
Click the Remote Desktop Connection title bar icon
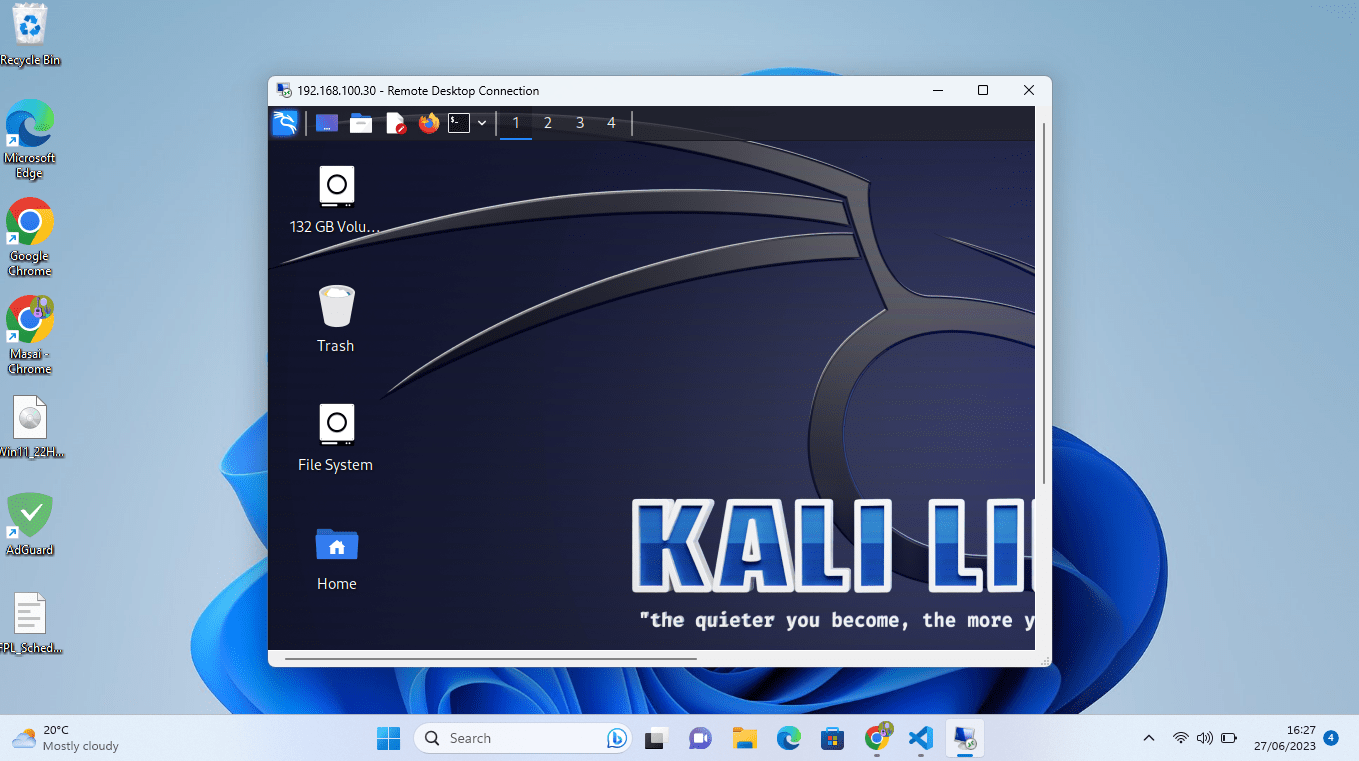pyautogui.click(x=283, y=90)
